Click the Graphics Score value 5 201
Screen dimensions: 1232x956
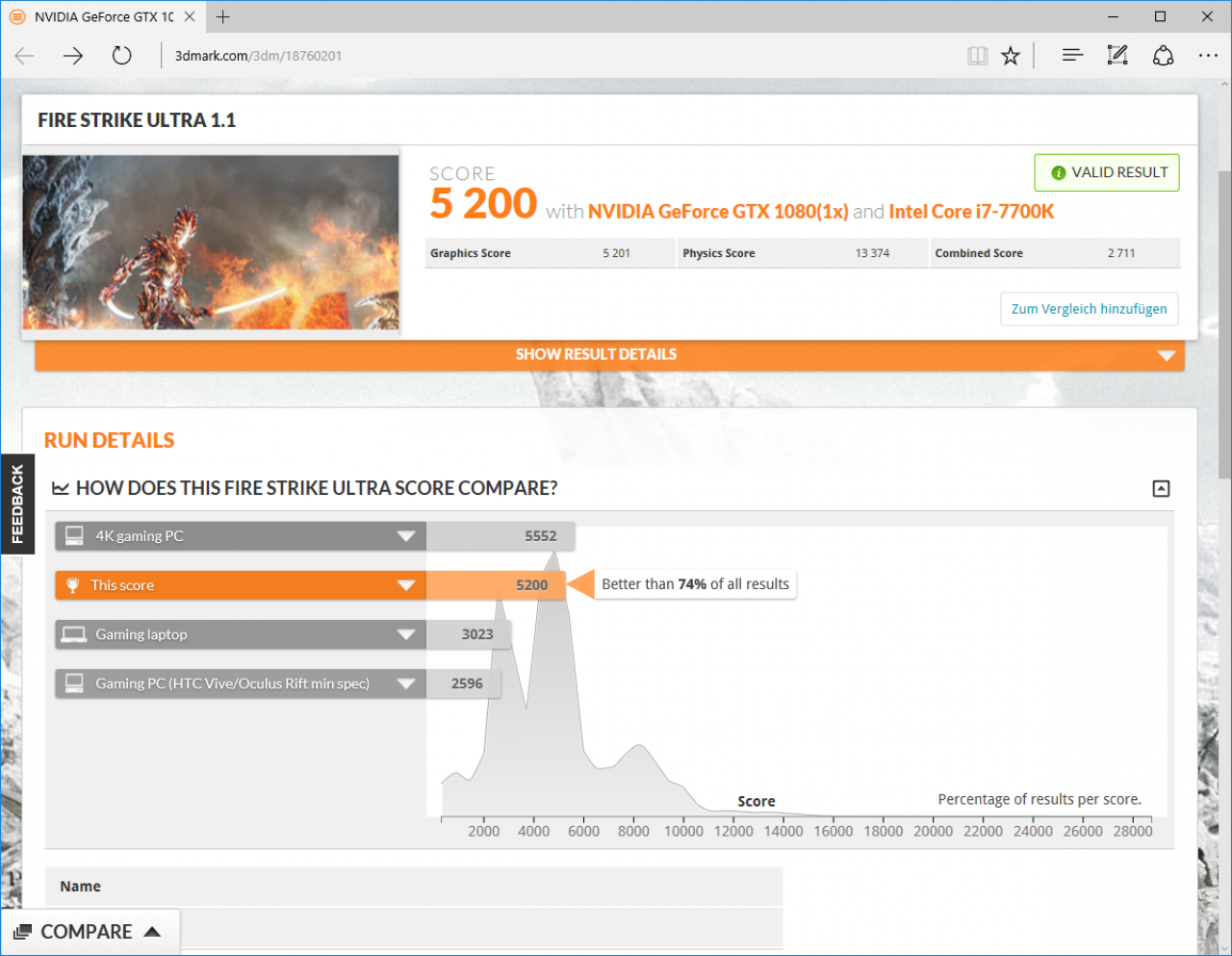(x=617, y=253)
